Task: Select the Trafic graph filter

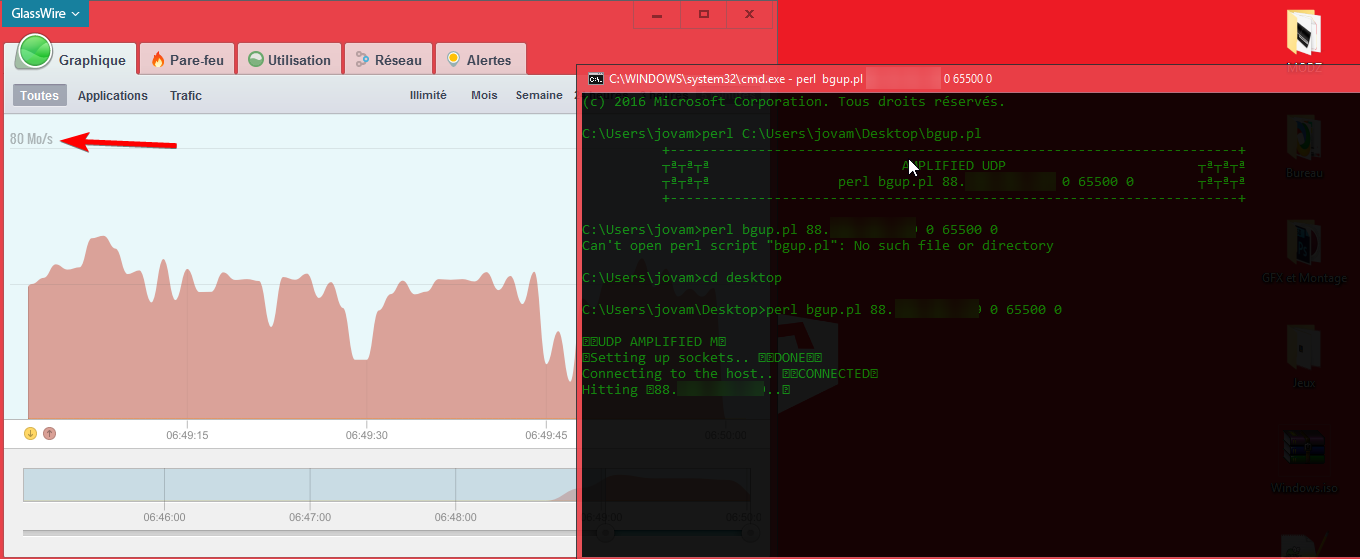Action: [x=186, y=96]
